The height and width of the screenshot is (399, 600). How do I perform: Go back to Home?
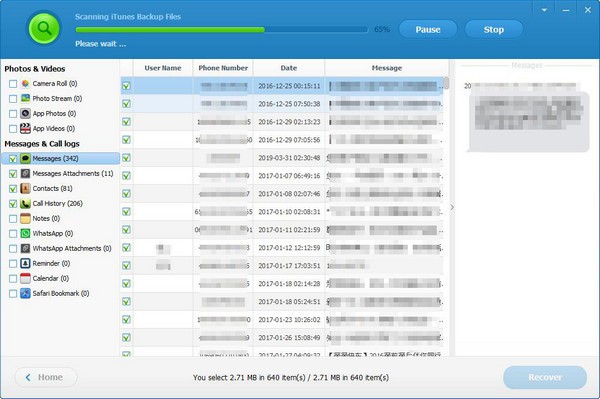coord(46,377)
